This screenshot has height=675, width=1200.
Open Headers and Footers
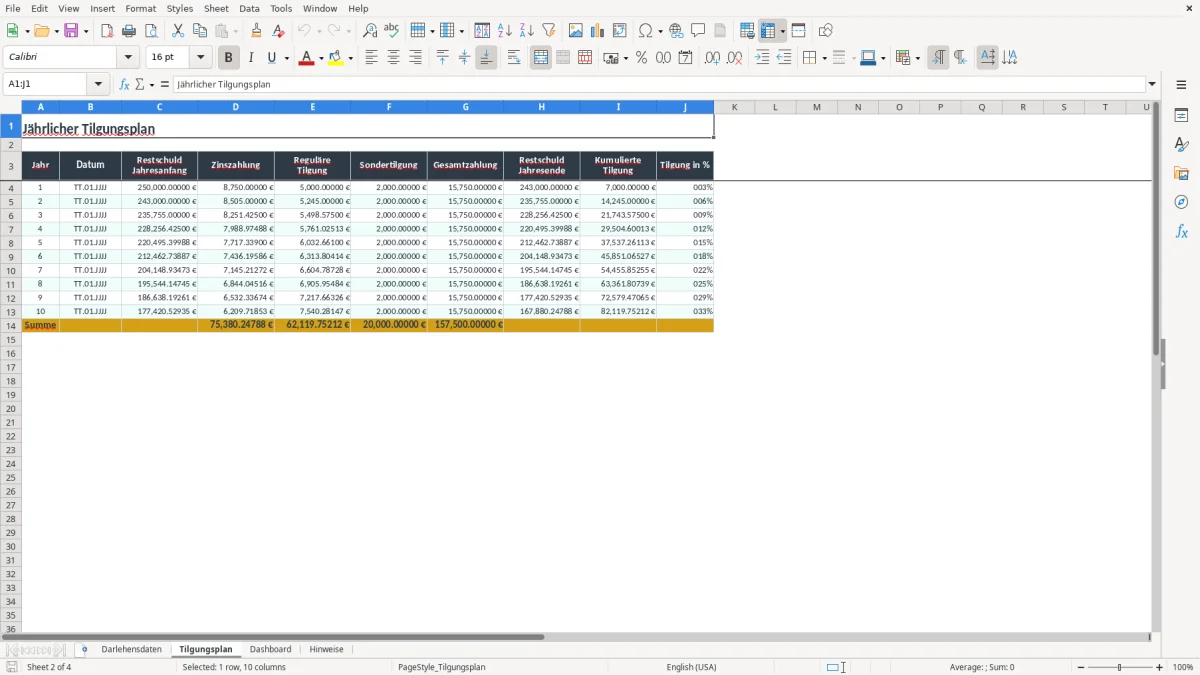pyautogui.click(x=720, y=31)
